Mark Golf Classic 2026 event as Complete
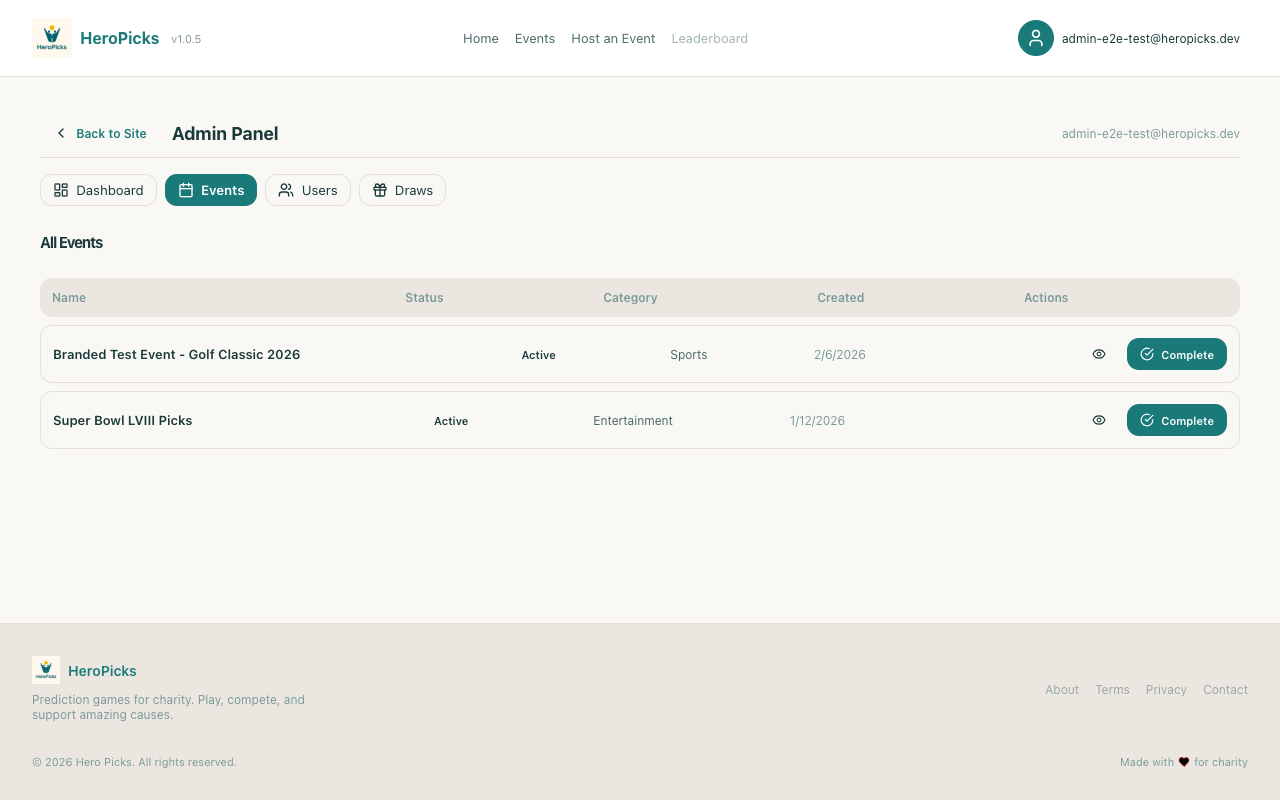Image resolution: width=1280 pixels, height=800 pixels. (x=1176, y=354)
